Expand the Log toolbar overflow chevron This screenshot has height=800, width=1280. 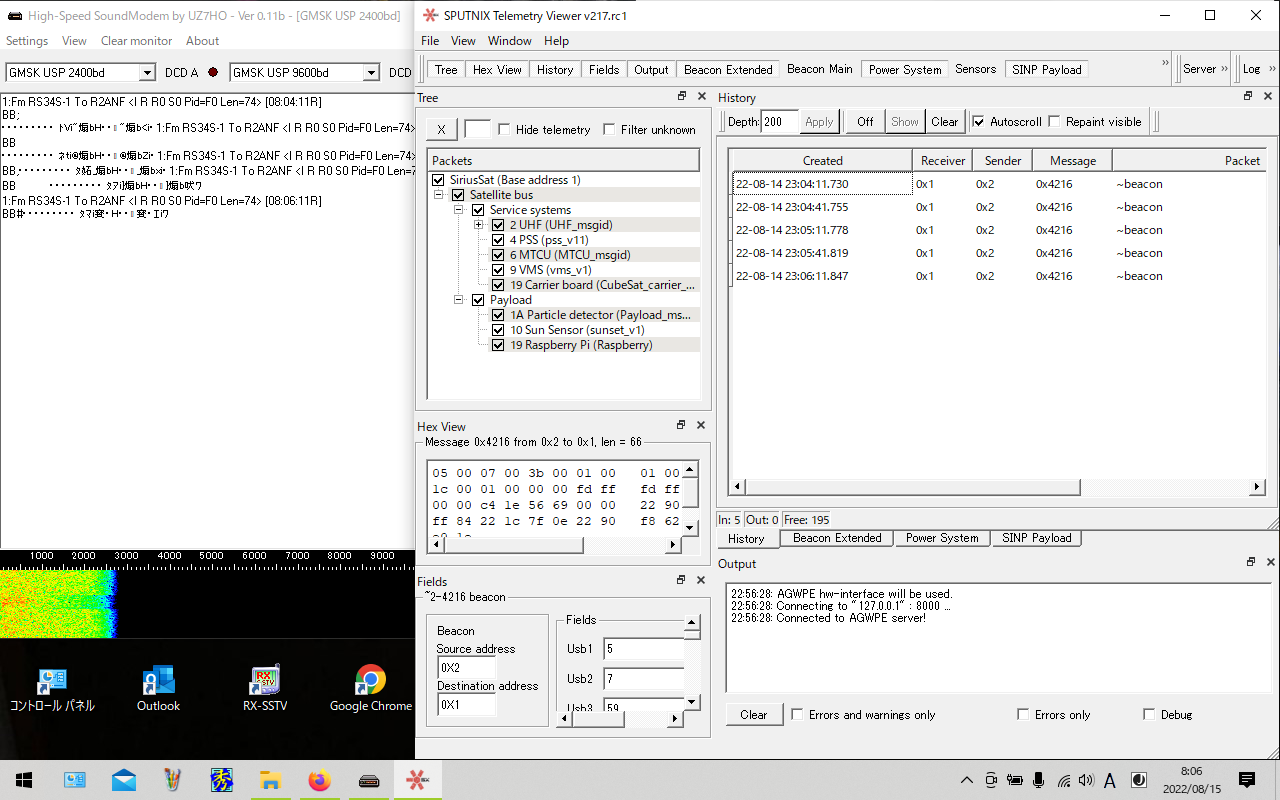[x=1270, y=69]
